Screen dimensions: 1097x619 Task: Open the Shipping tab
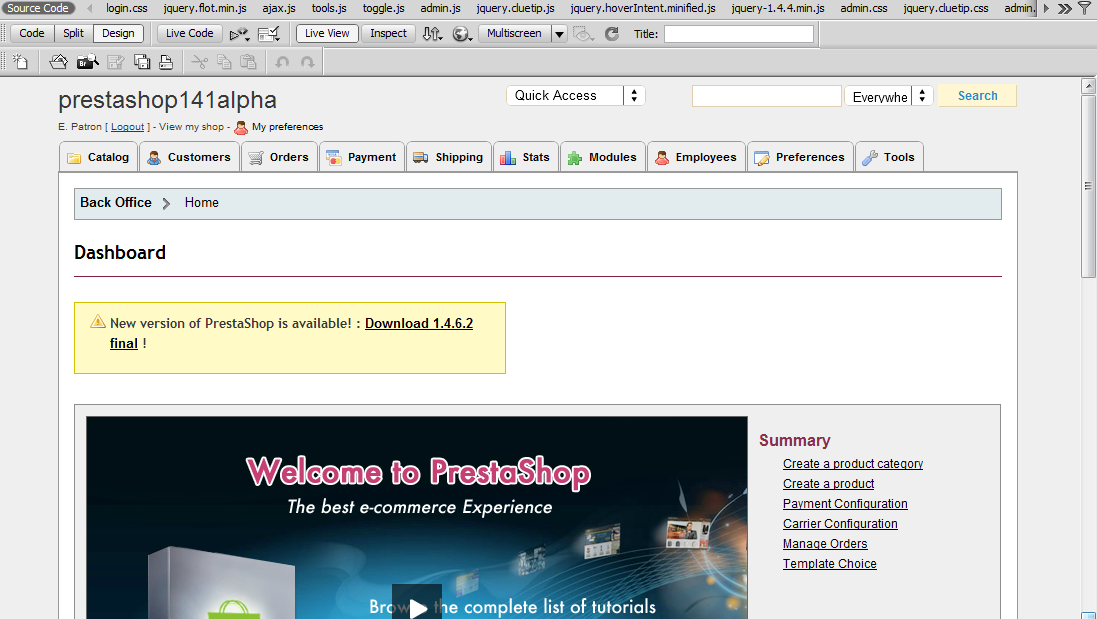tap(448, 157)
